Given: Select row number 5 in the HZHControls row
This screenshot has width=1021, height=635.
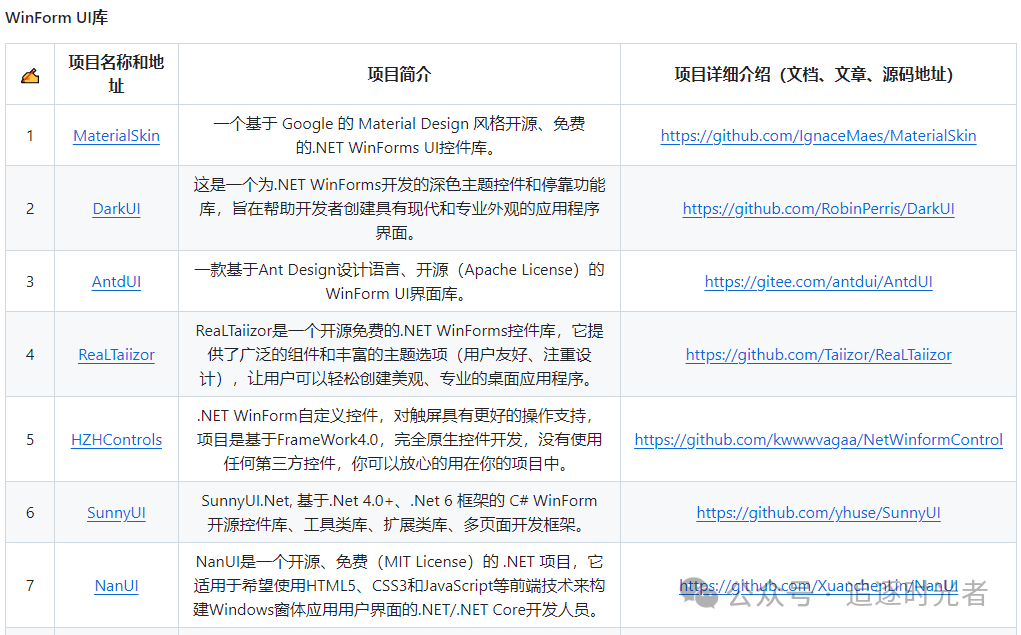Looking at the screenshot, I should pyautogui.click(x=30, y=440).
